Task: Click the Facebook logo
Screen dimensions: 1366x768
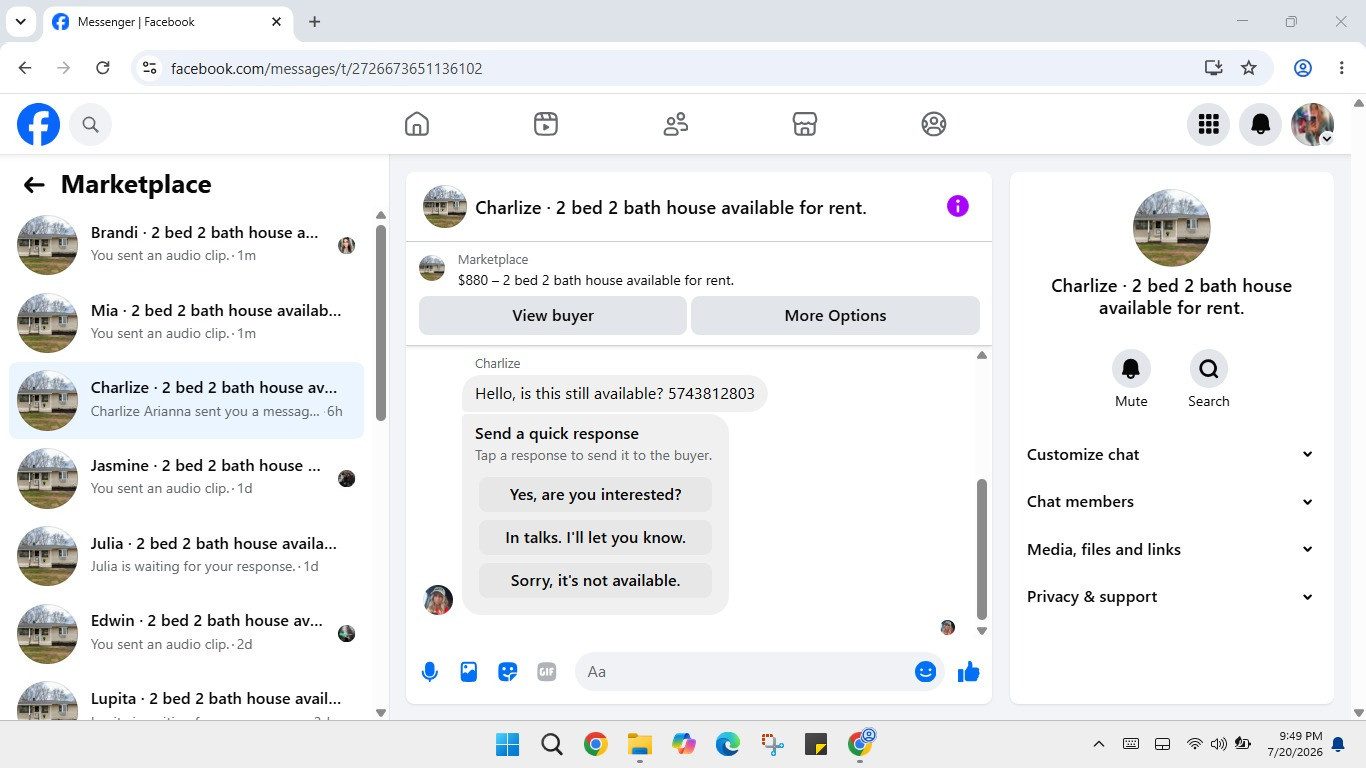Action: pos(38,124)
